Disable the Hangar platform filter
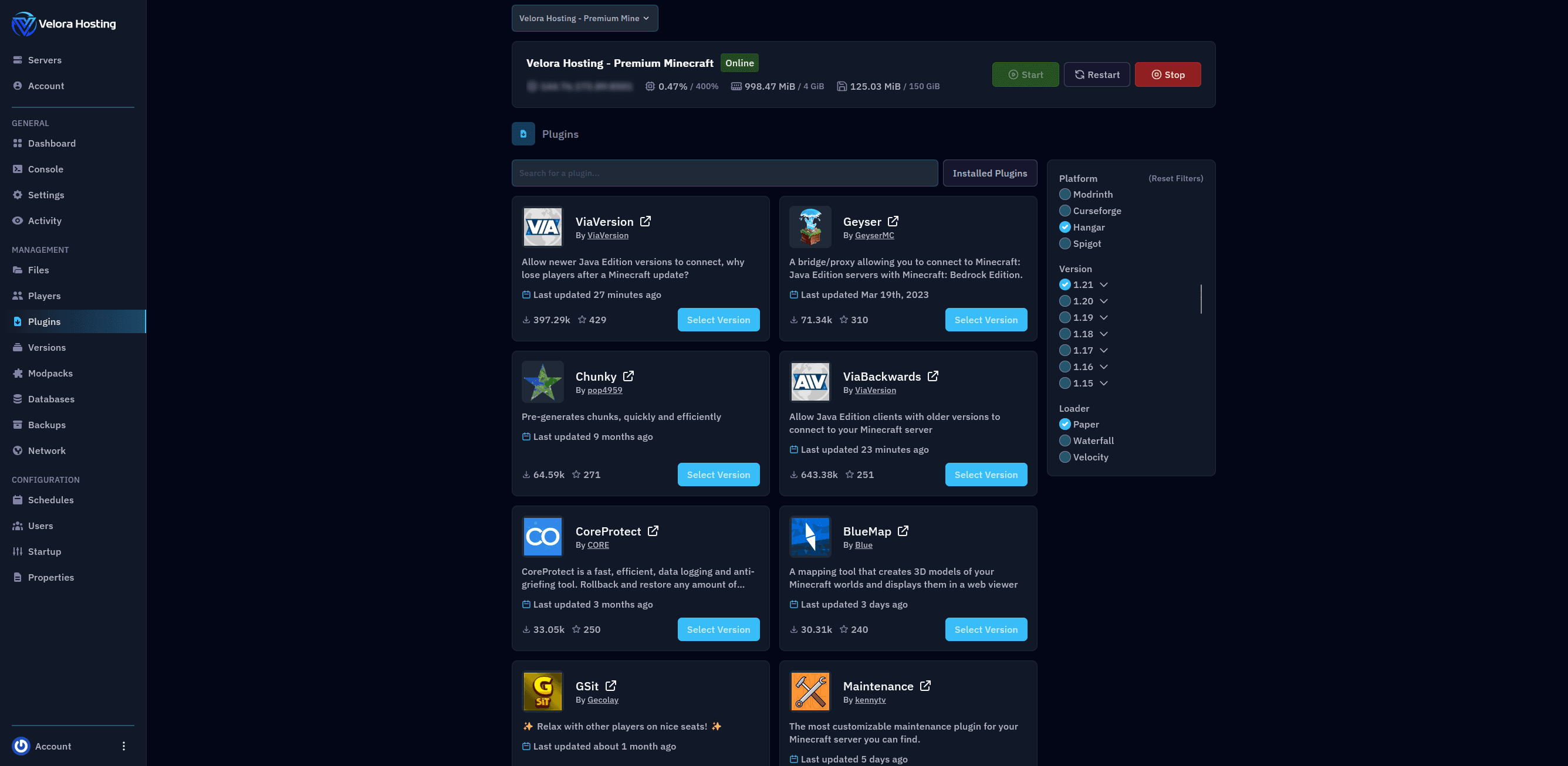The width and height of the screenshot is (1568, 766). click(x=1065, y=227)
